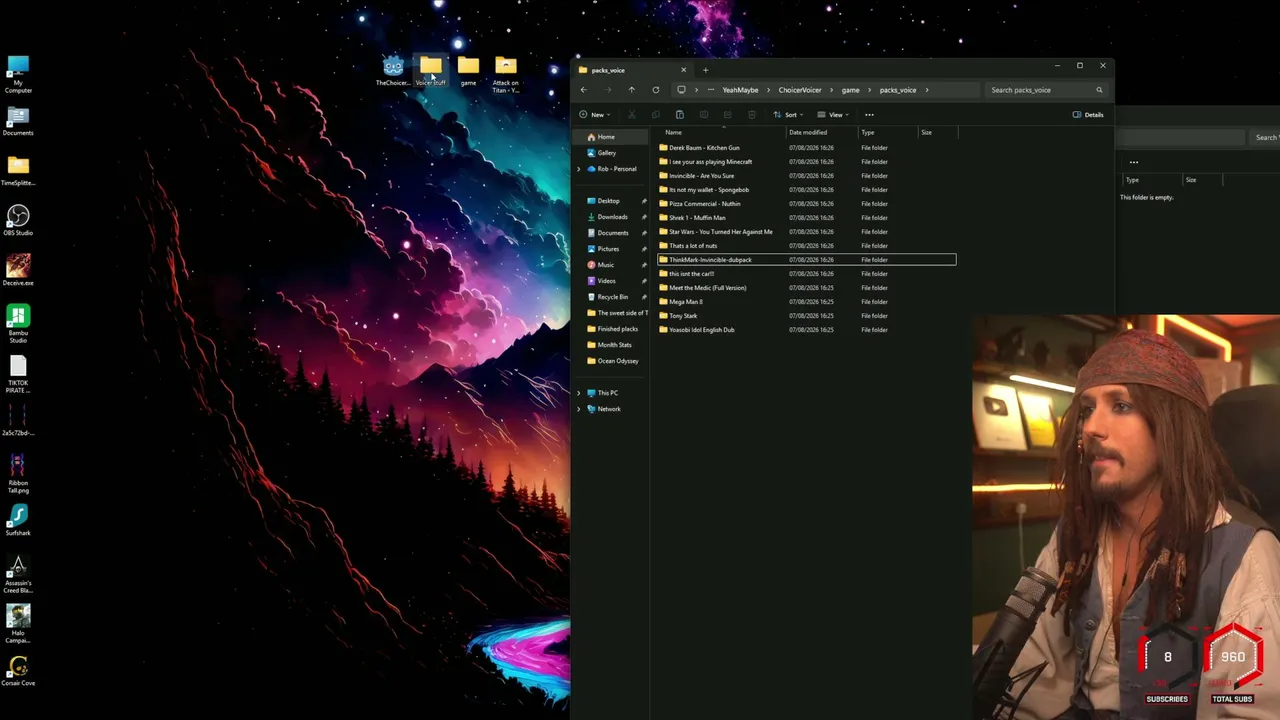Screen dimensions: 1280x720
Task: Open the chevron after YeahMaybe in breadcrumb
Action: [x=768, y=90]
